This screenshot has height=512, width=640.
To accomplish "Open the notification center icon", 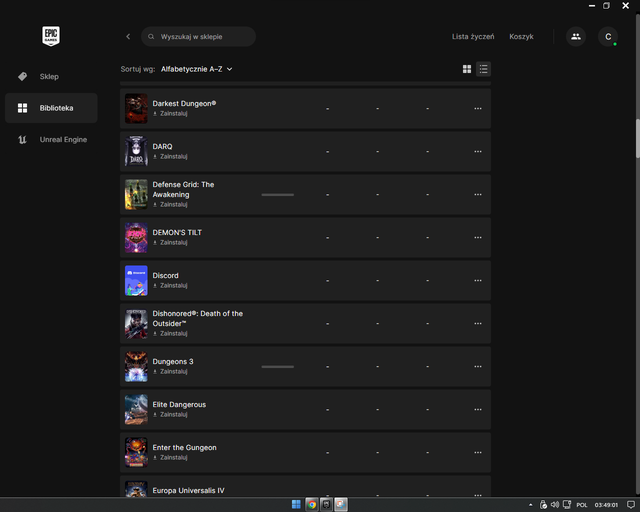I will pyautogui.click(x=631, y=505).
